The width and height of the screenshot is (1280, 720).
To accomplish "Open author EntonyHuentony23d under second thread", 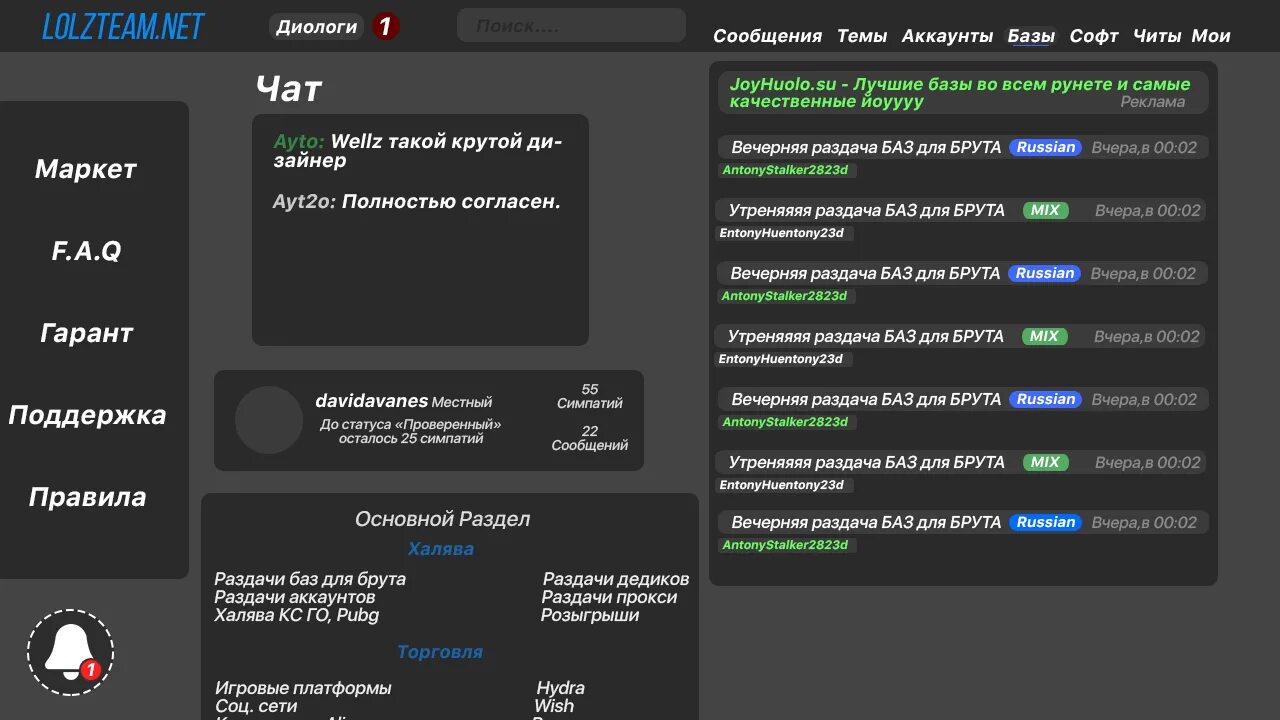I will point(782,233).
